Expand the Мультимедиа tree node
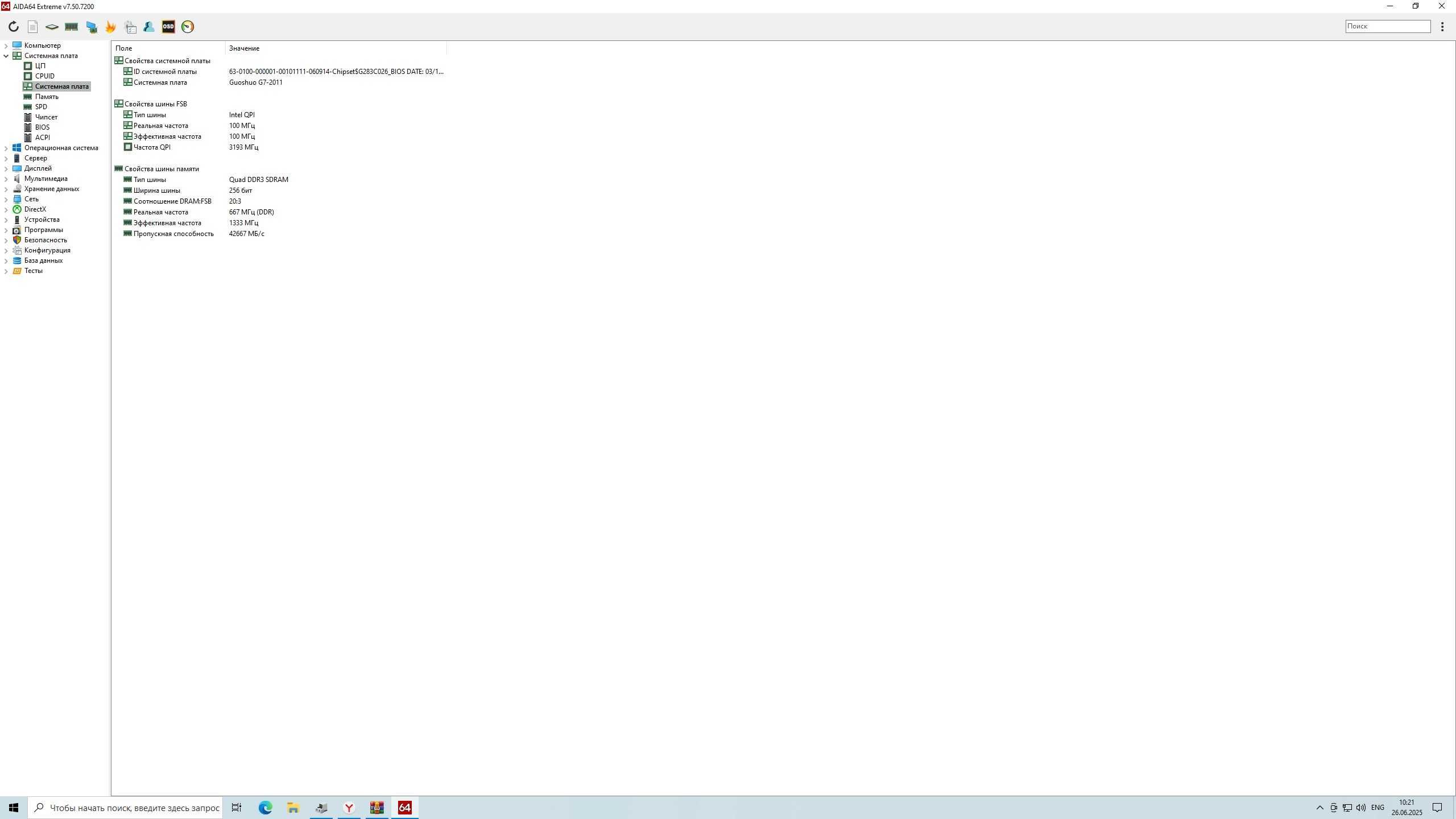The height and width of the screenshot is (819, 1456). (6, 179)
